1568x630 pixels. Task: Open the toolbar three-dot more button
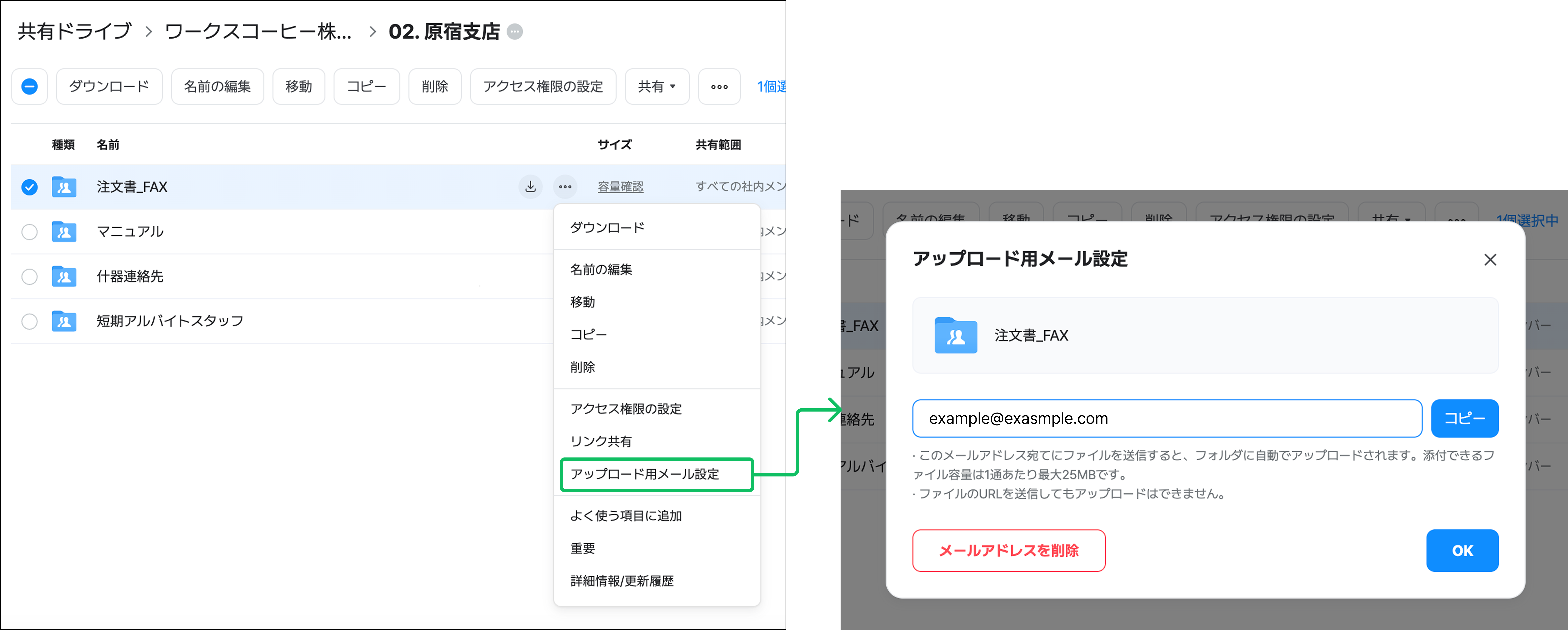tap(719, 86)
